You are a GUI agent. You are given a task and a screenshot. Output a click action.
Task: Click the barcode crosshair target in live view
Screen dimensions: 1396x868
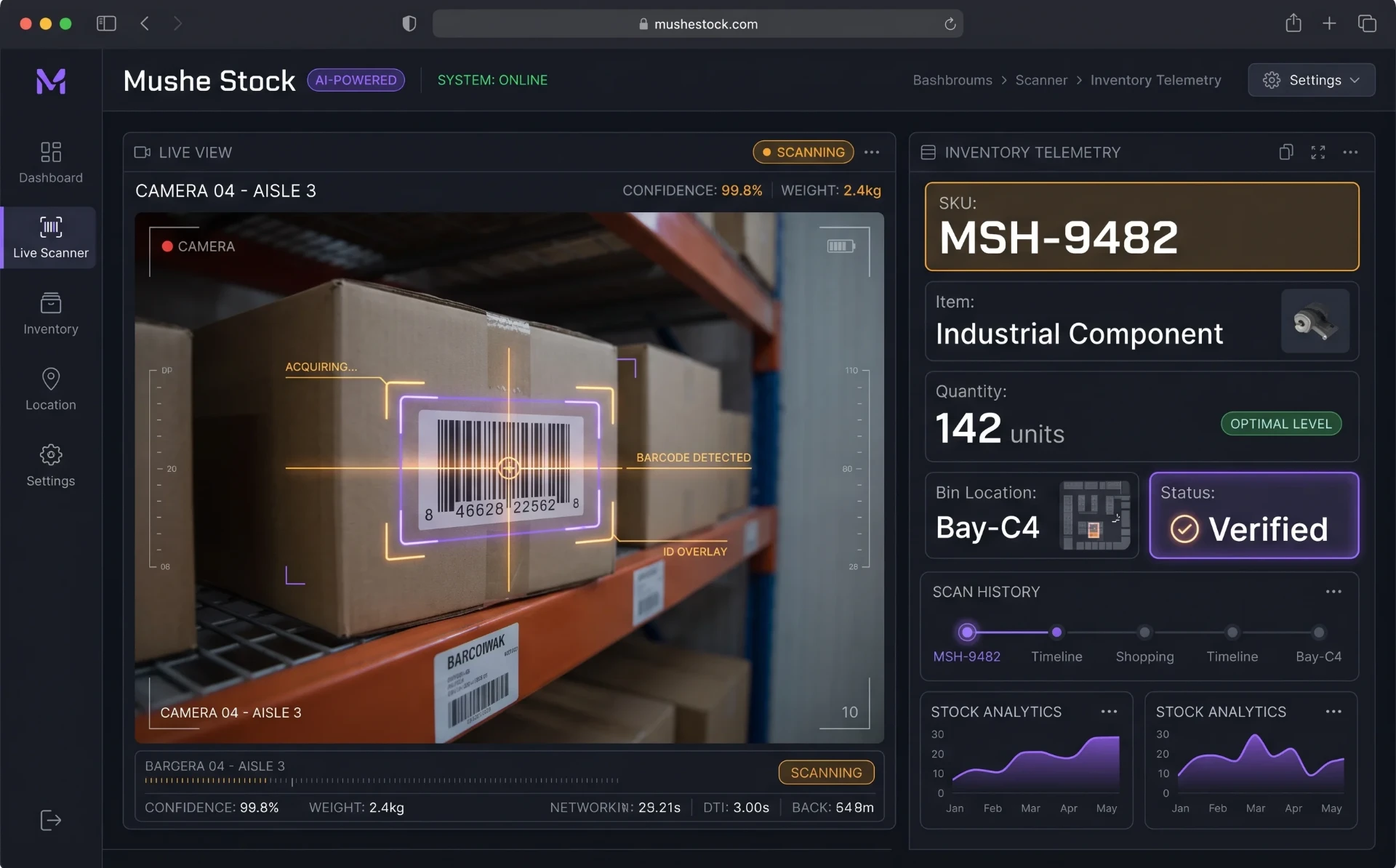(x=508, y=467)
